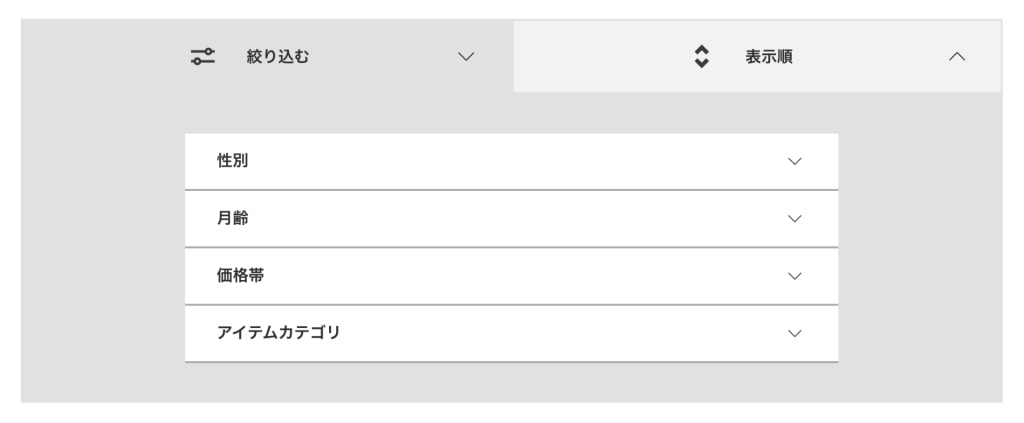Image resolution: width=1024 pixels, height=423 pixels.
Task: Switch to the 絞り込む tab
Action: (x=330, y=57)
